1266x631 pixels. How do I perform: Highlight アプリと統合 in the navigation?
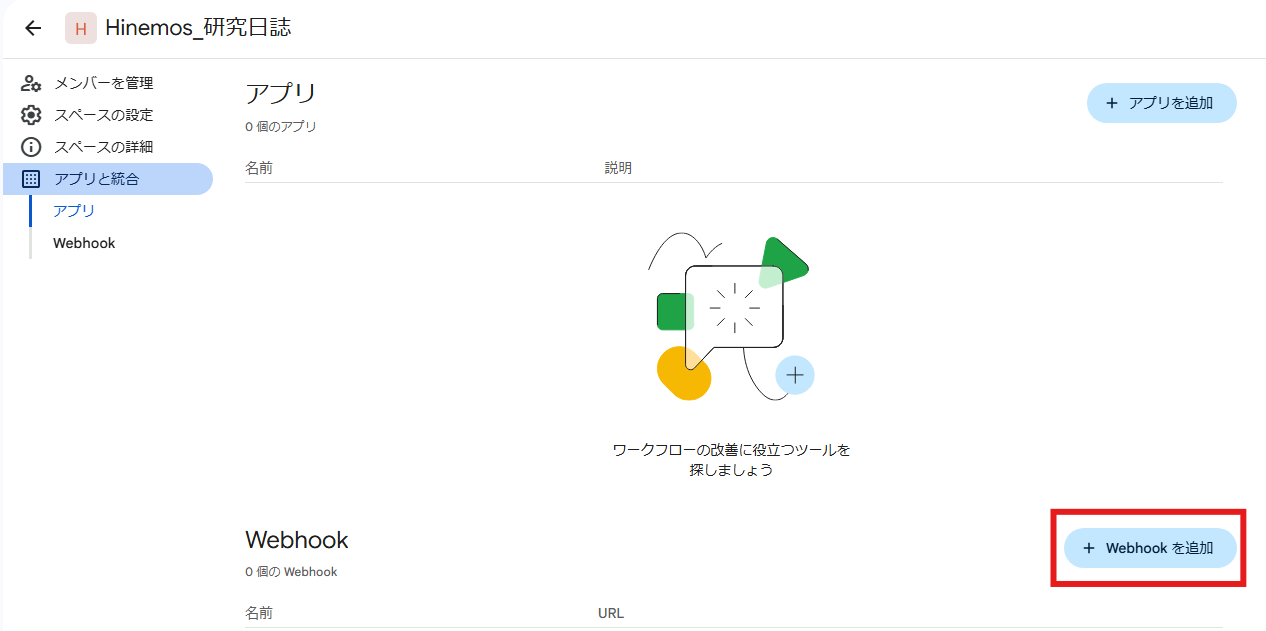coord(100,179)
